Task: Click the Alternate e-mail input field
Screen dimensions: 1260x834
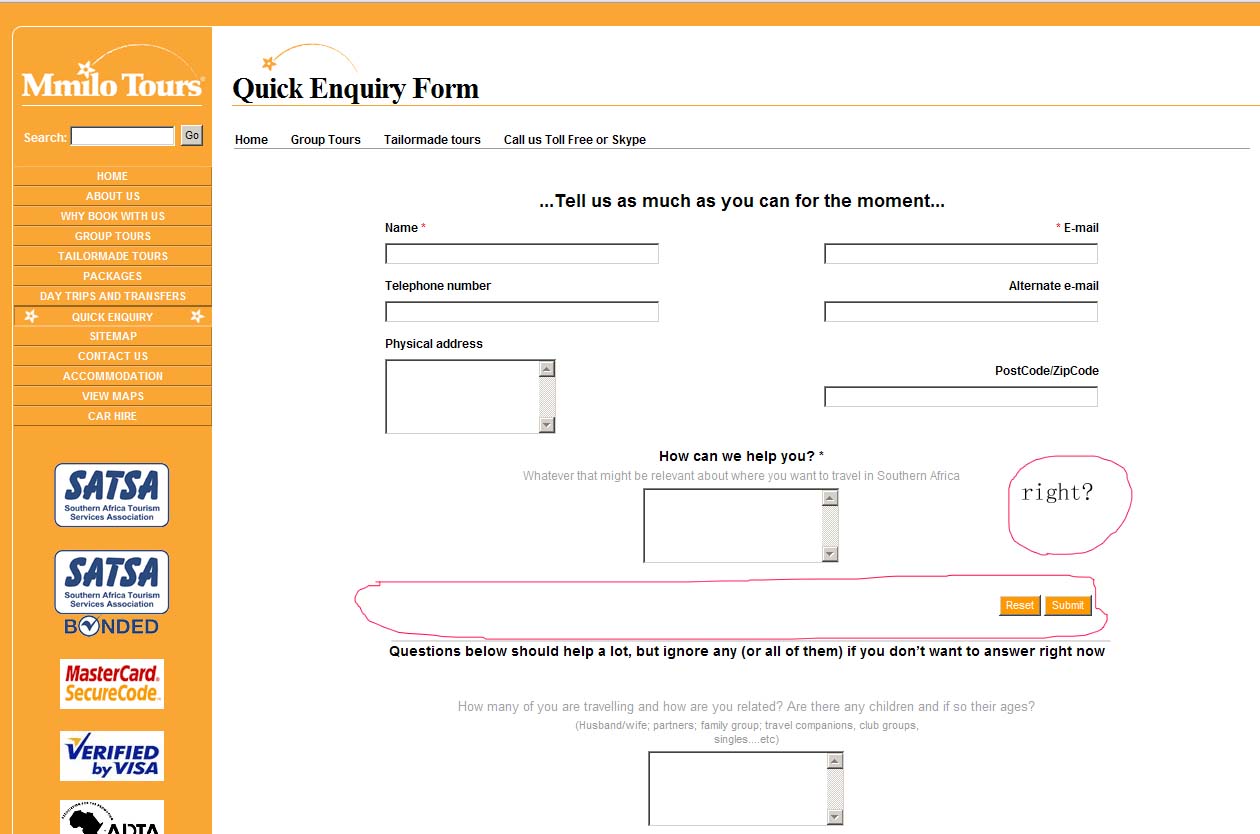Action: click(x=960, y=312)
